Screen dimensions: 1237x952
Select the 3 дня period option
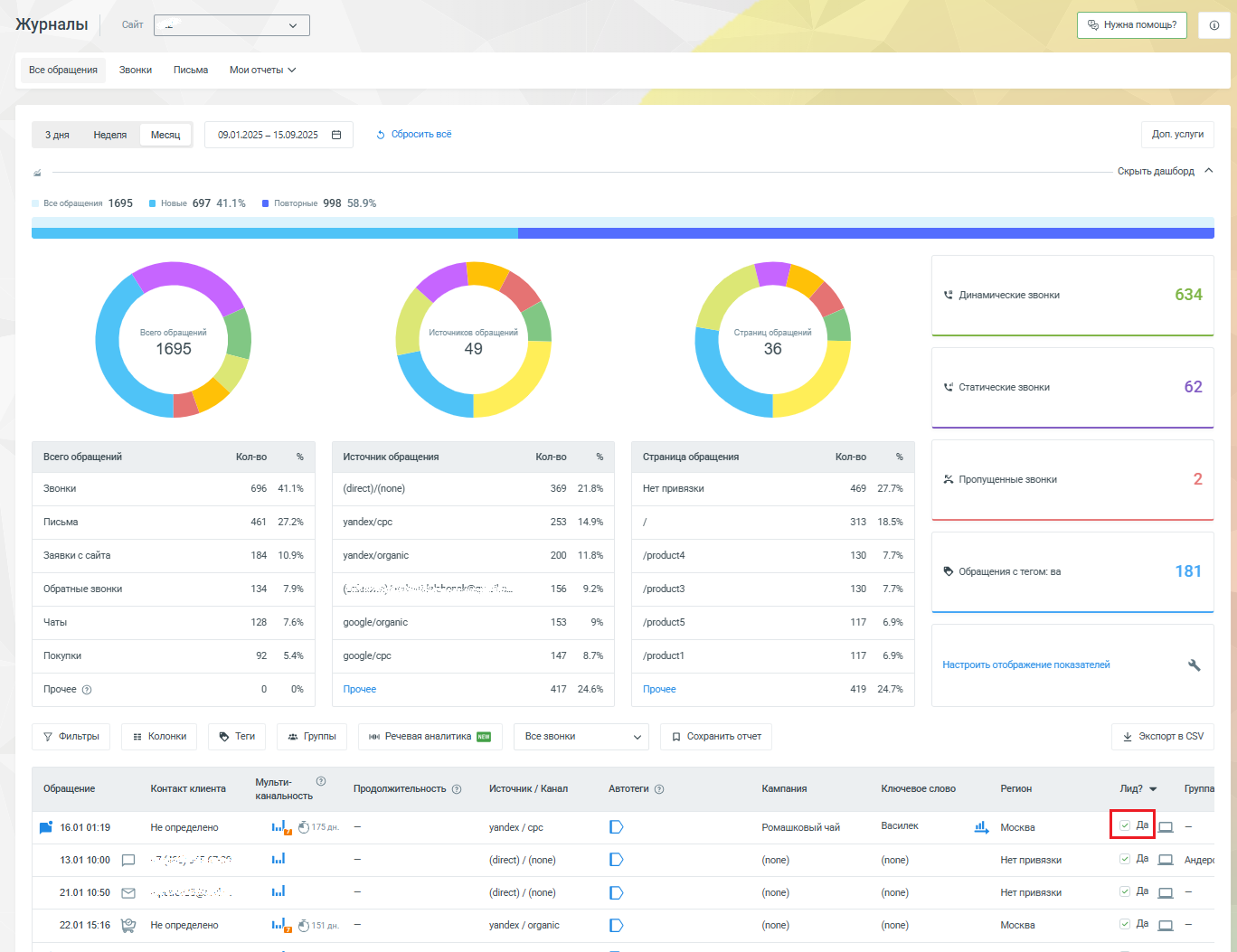(x=57, y=135)
